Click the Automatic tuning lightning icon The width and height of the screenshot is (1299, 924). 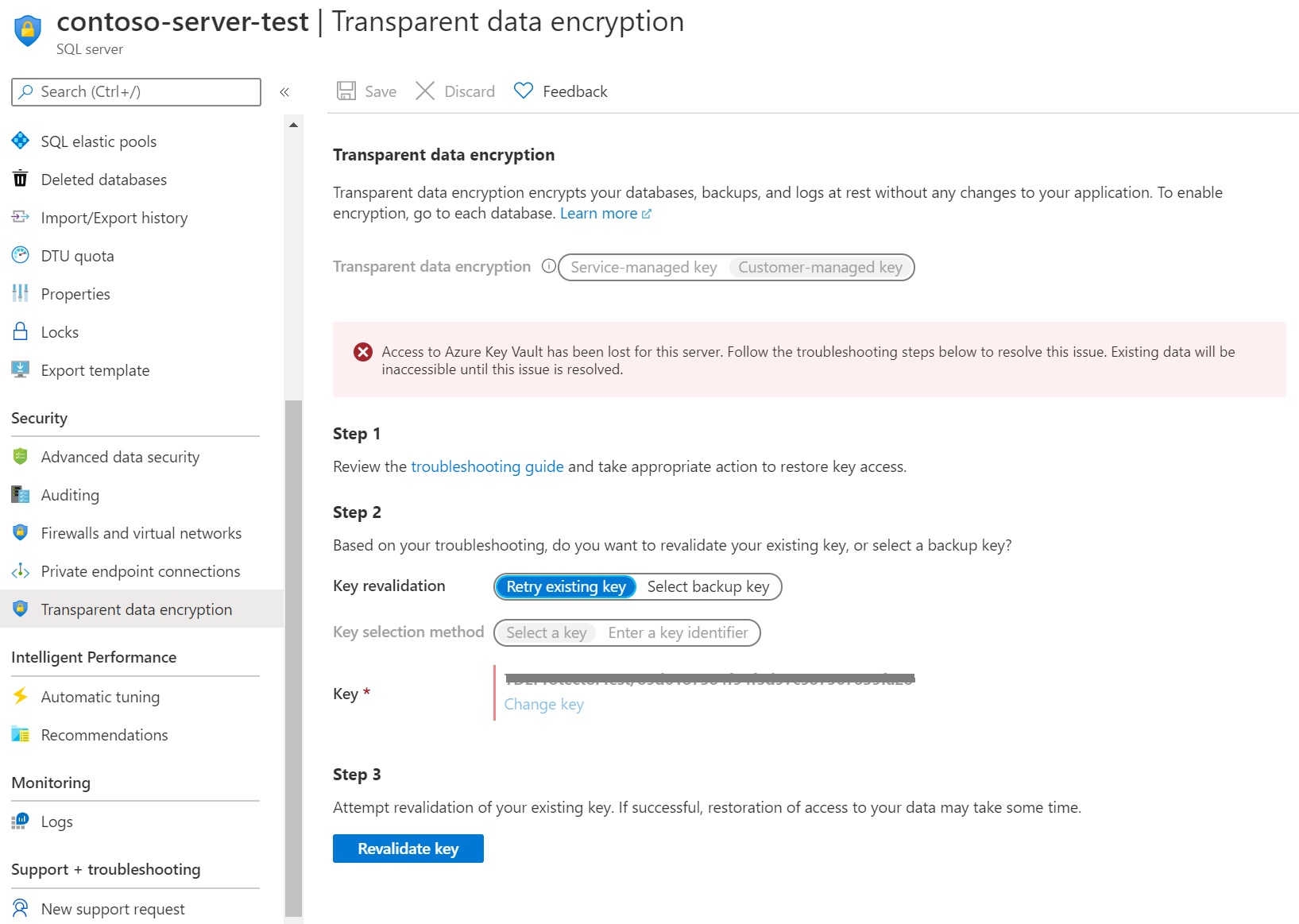(x=20, y=697)
